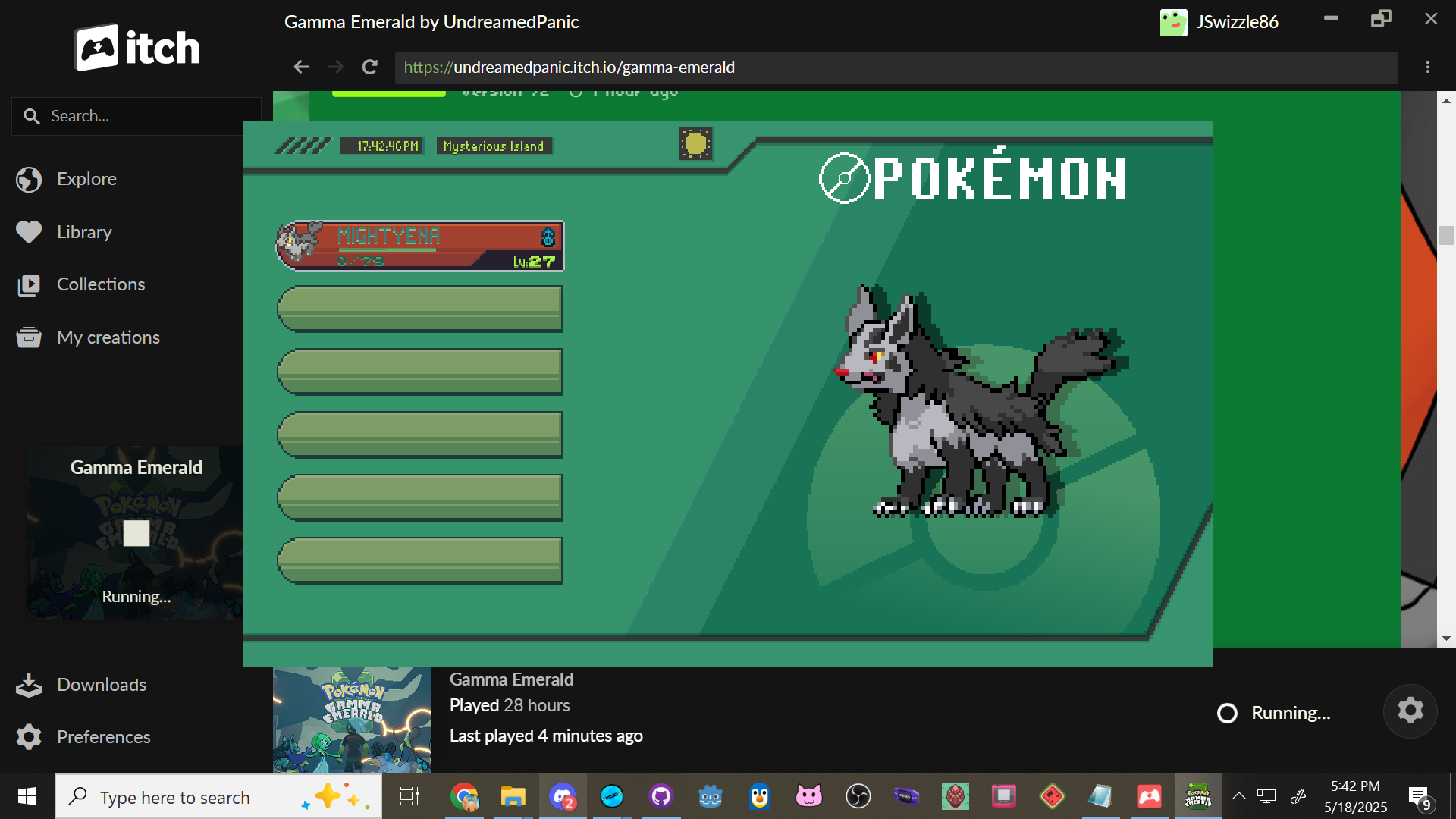1456x819 pixels.
Task: Open the three-dot browser menu
Action: tap(1427, 67)
